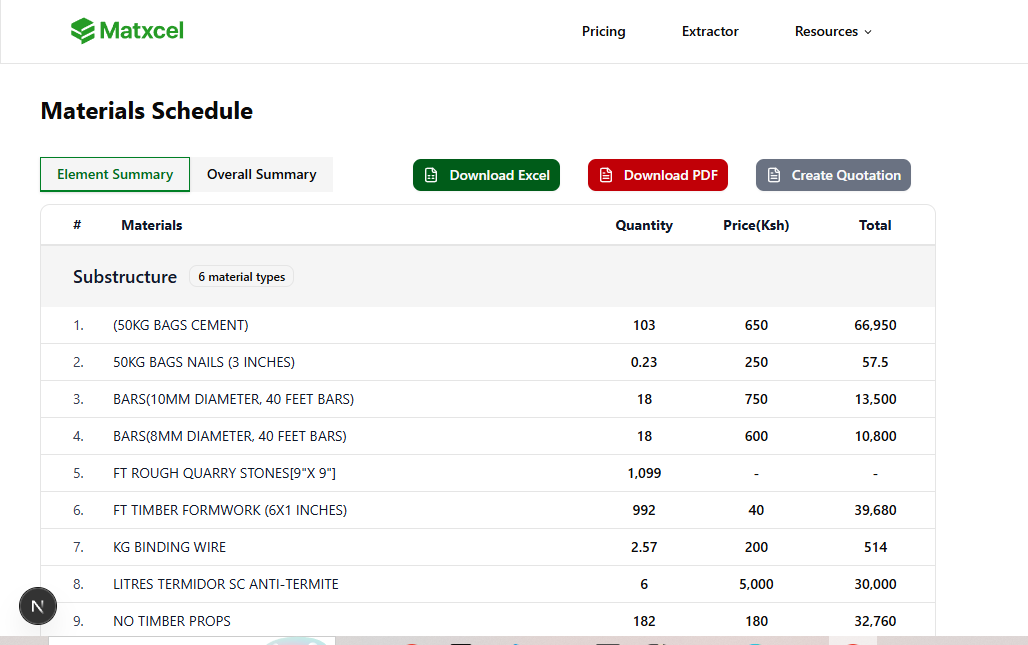Click the chevron arrow next to Resources
This screenshot has width=1028, height=645.
[x=866, y=32]
